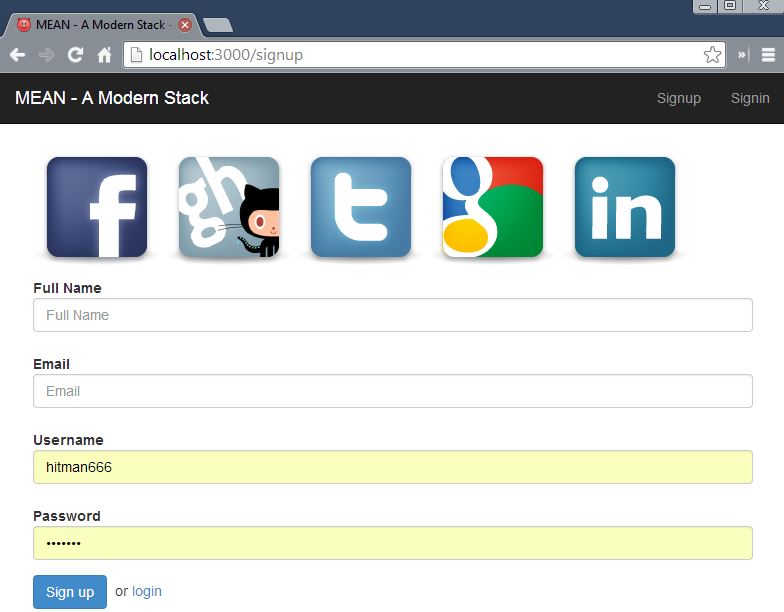Open the Chrome hamburger menu
The height and width of the screenshot is (612, 784).
point(768,54)
